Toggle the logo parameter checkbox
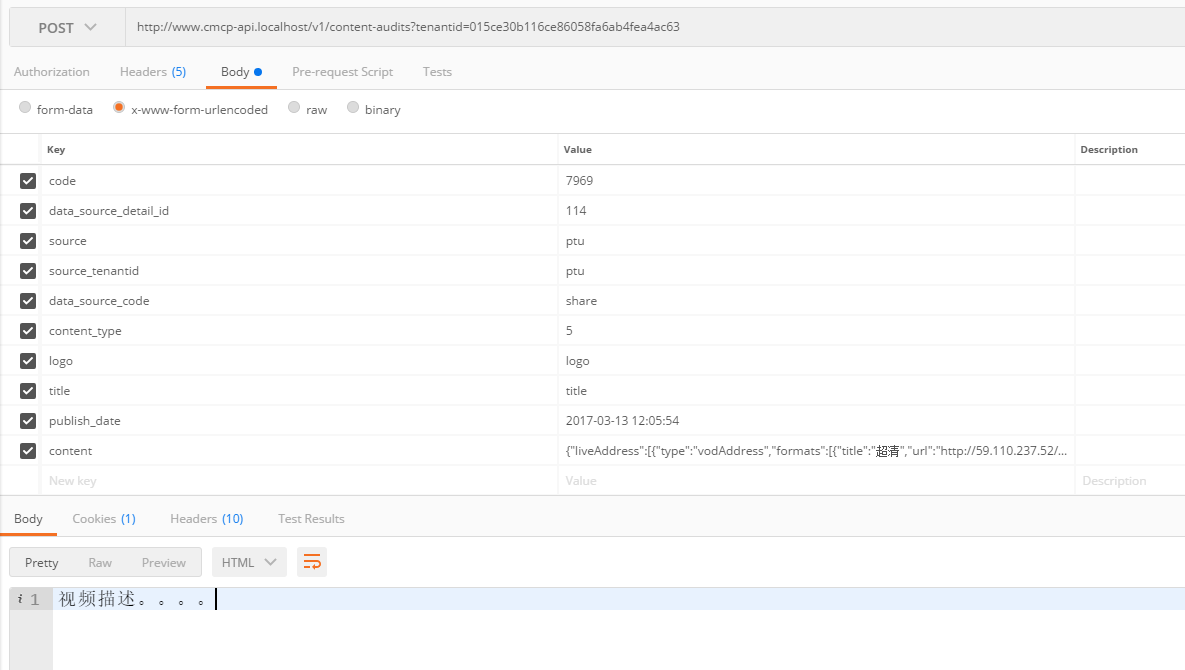The height and width of the screenshot is (670, 1185). [28, 361]
